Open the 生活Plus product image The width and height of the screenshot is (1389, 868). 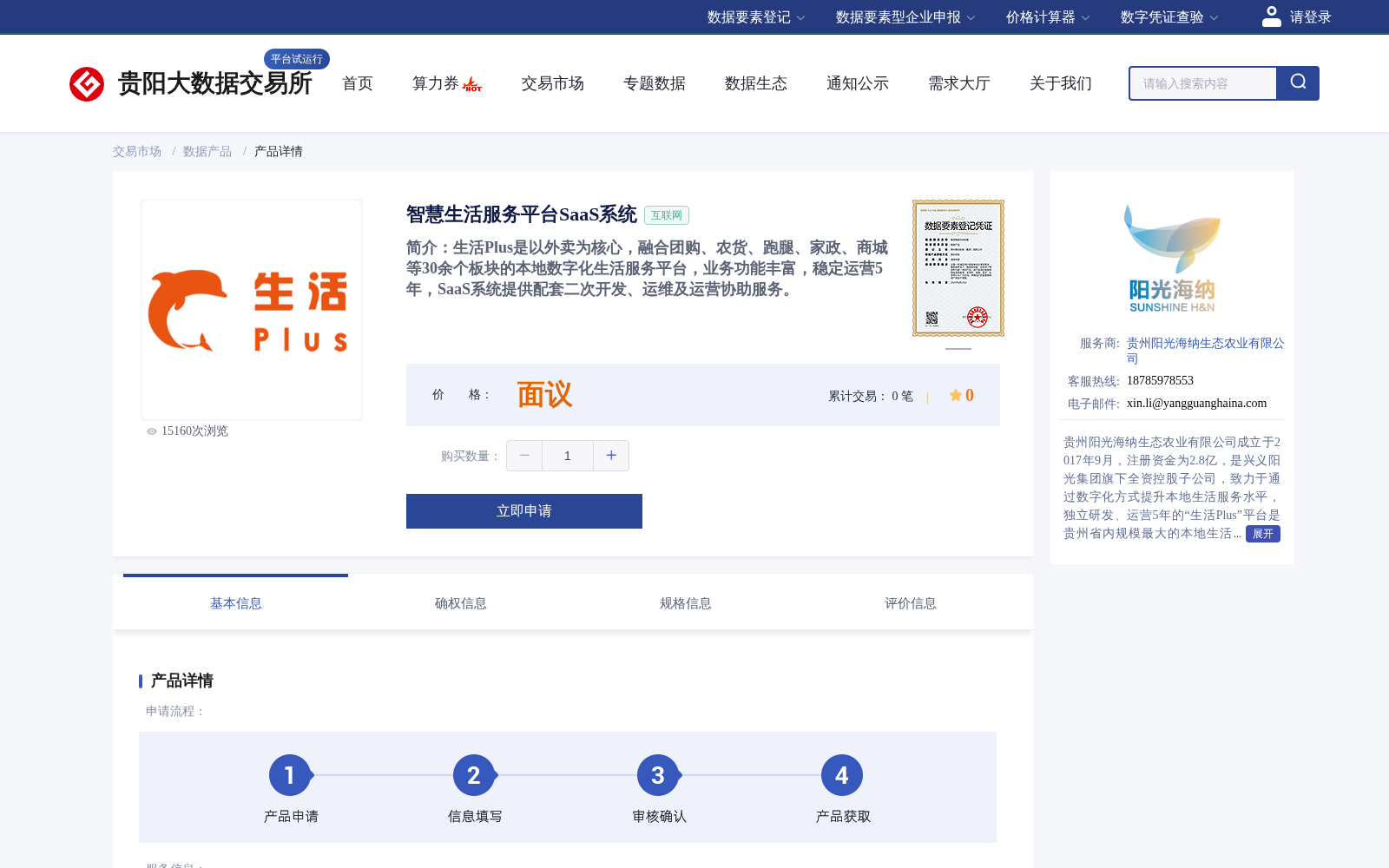[252, 310]
